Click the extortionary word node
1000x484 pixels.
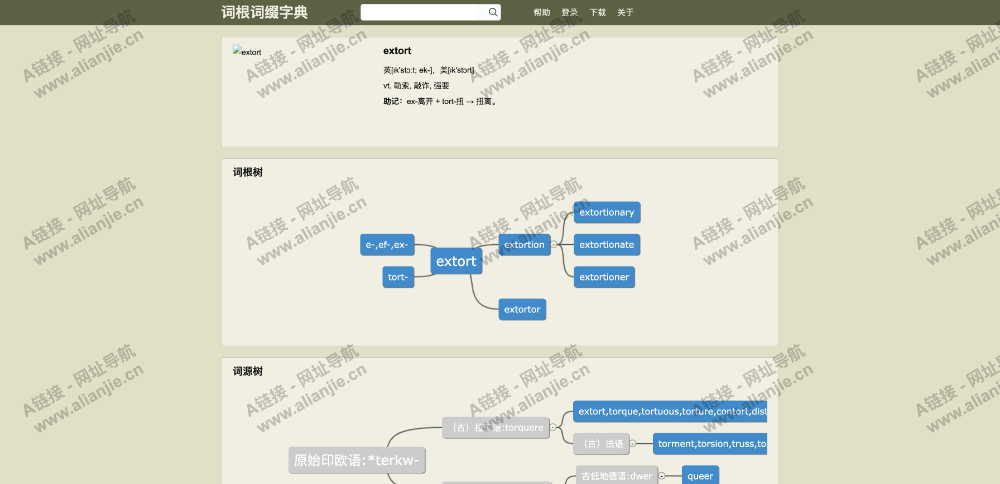point(606,212)
